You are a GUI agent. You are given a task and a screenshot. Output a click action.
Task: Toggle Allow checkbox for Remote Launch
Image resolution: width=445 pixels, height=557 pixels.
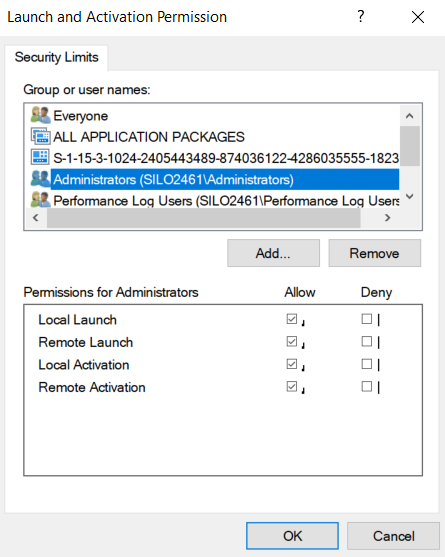[x=292, y=341]
